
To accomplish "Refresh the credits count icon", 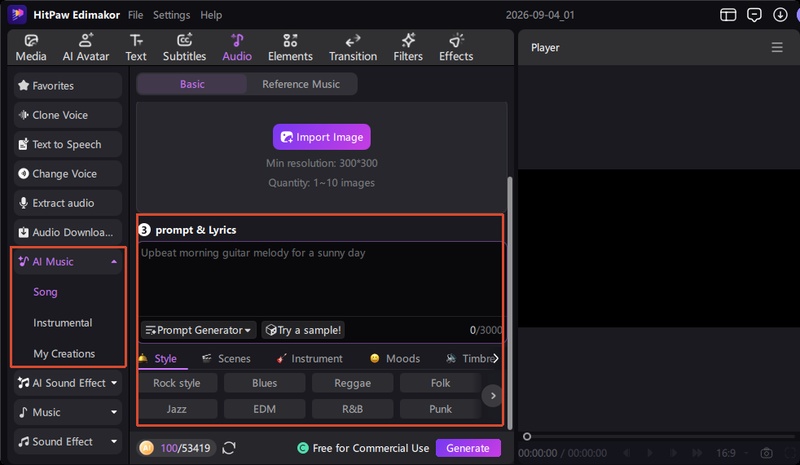I will tap(229, 448).
